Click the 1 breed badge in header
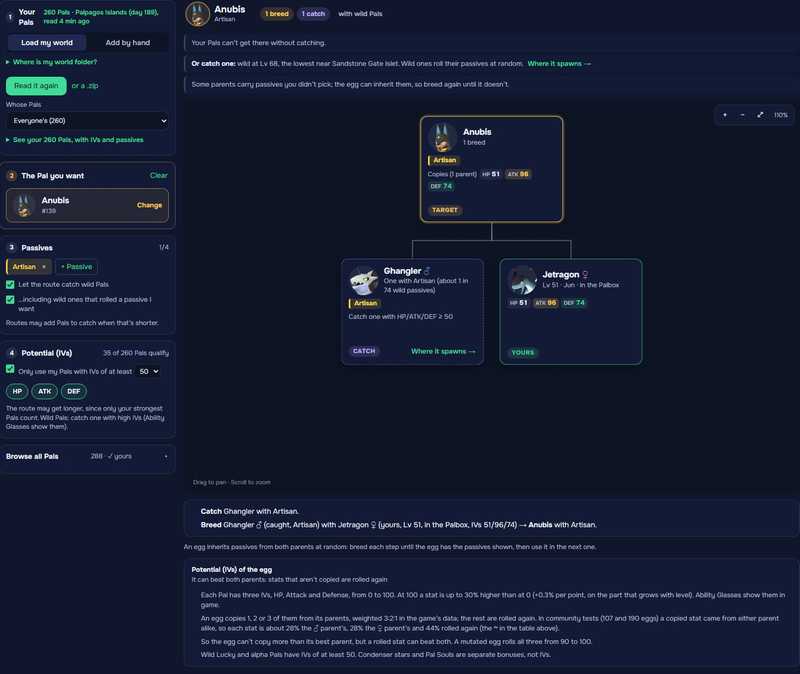The image size is (800, 674). (x=277, y=14)
